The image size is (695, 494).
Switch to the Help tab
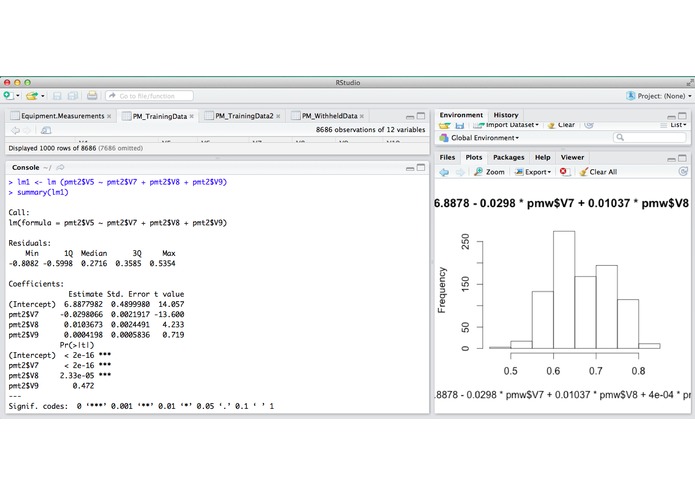(x=543, y=157)
